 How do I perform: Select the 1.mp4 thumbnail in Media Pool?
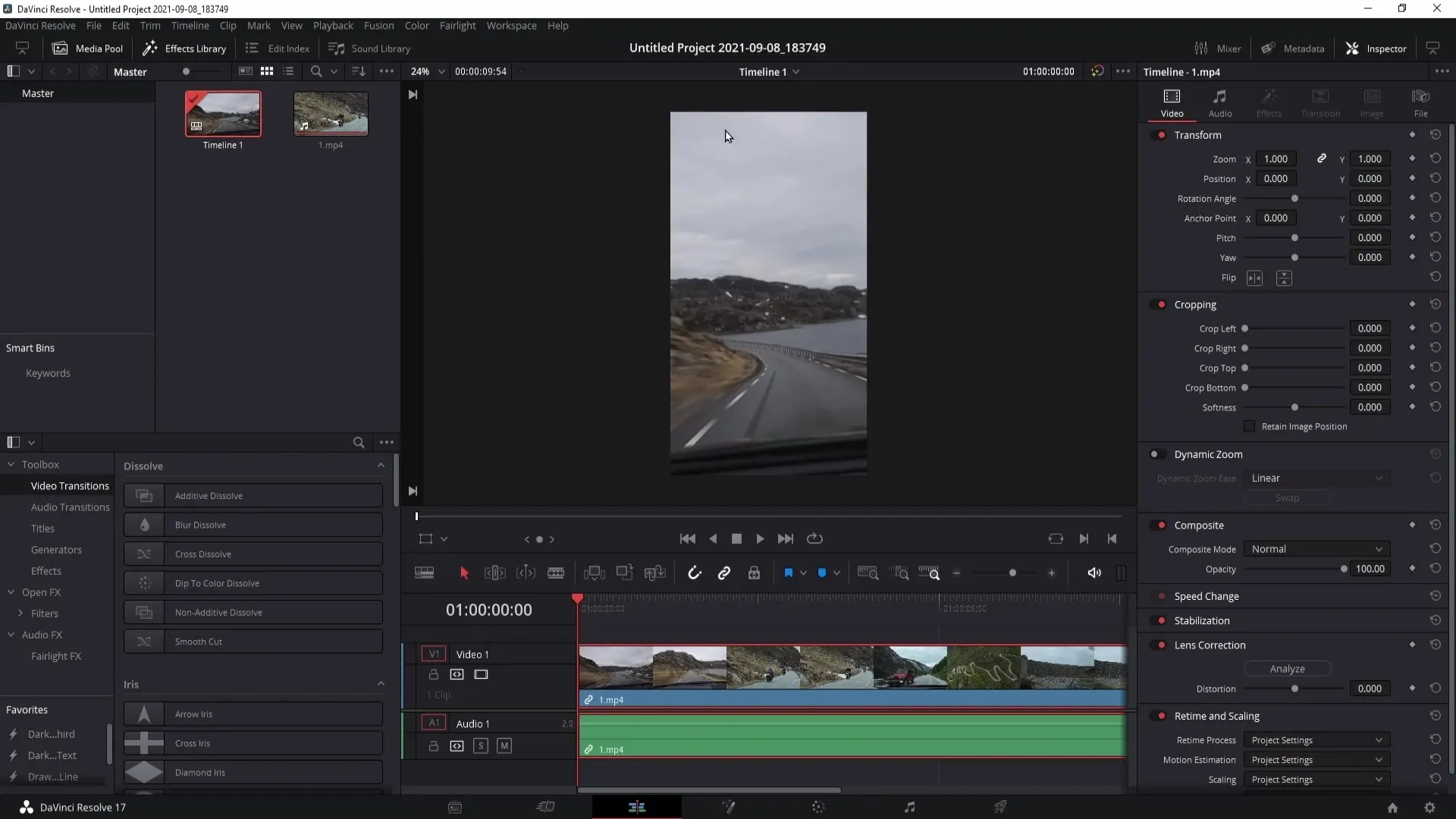[x=330, y=114]
